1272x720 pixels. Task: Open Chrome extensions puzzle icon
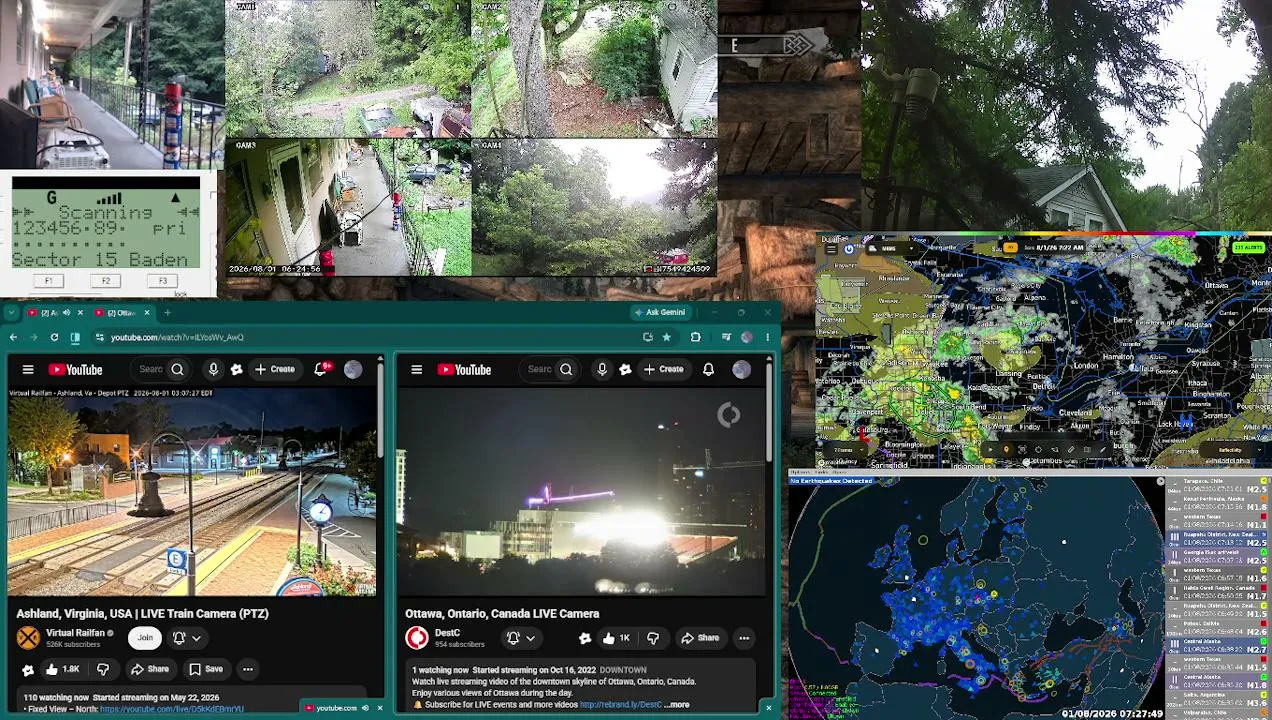(695, 338)
